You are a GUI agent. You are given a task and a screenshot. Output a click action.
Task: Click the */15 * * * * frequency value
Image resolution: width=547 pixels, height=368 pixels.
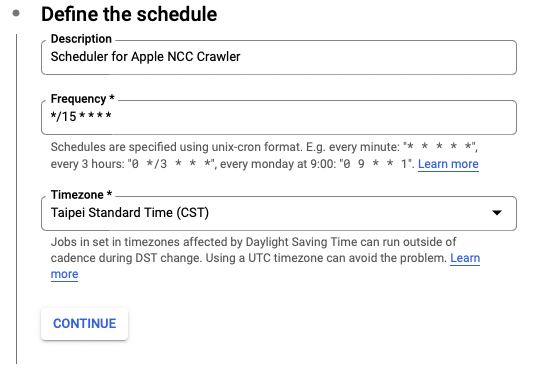pos(81,116)
